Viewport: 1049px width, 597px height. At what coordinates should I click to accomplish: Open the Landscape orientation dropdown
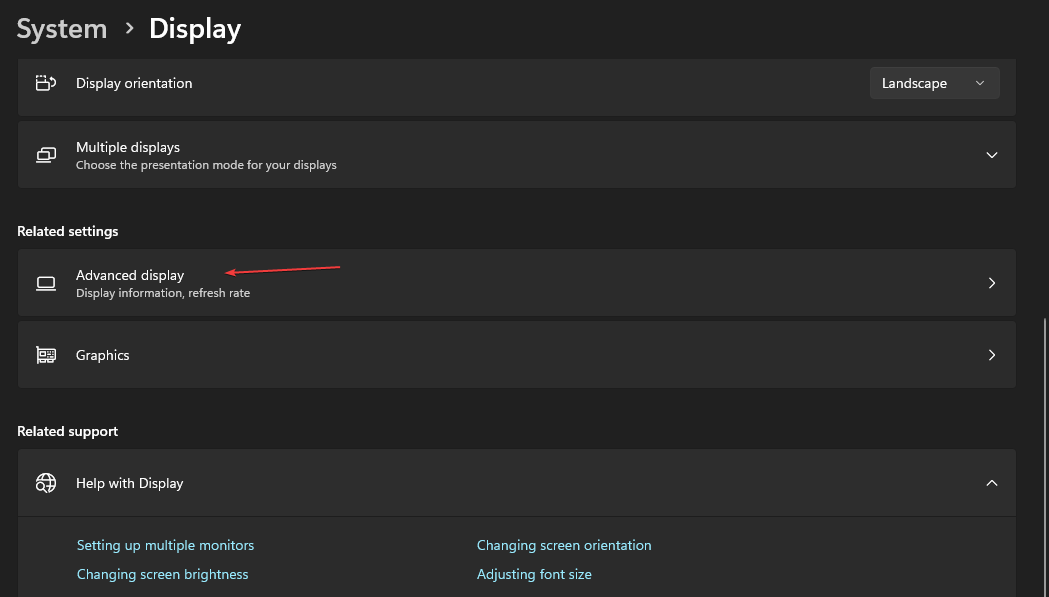[934, 83]
